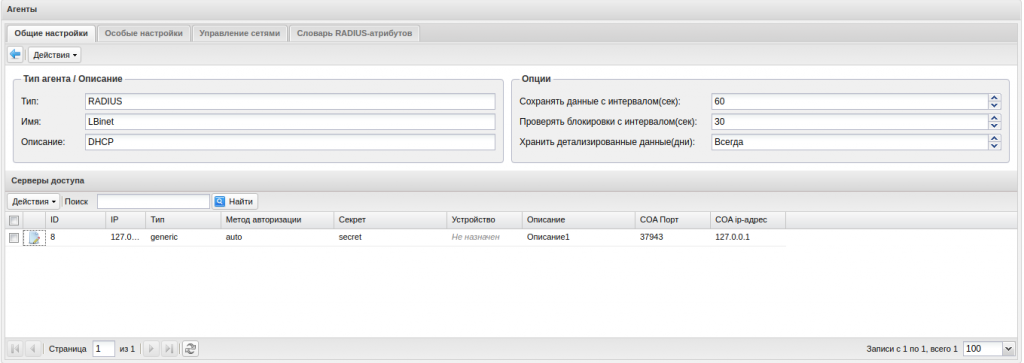Click the truncated IP cell 127.0...
1024x363 pixels.
[125, 238]
